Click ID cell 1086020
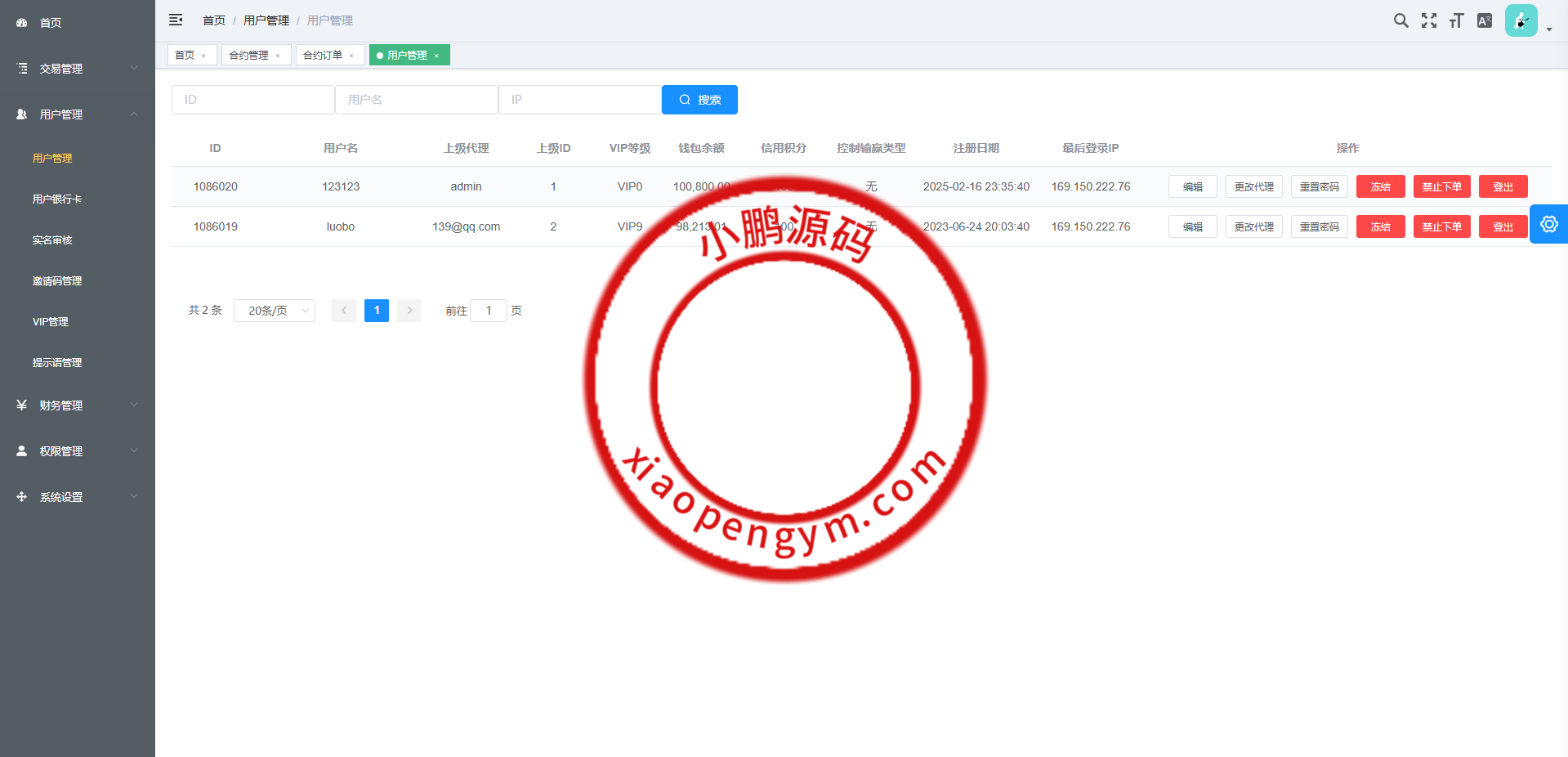This screenshot has height=757, width=1568. click(x=216, y=186)
